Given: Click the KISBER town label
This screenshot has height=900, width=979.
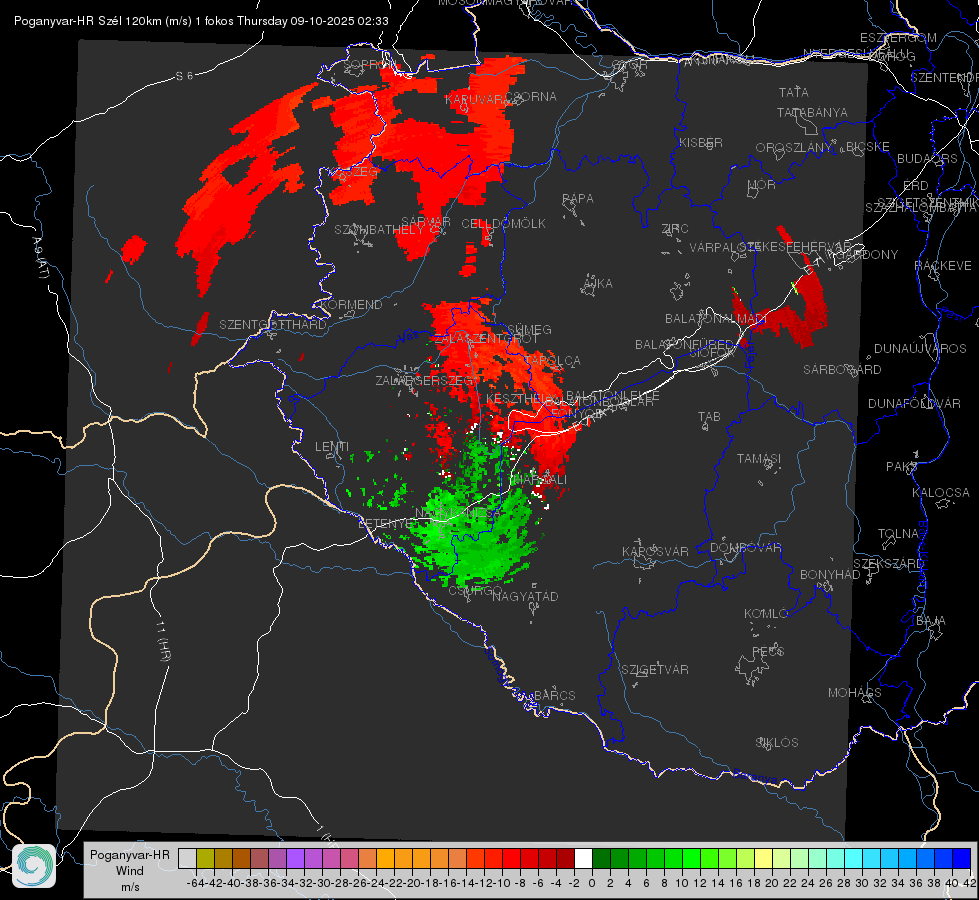Looking at the screenshot, I should (x=701, y=142).
